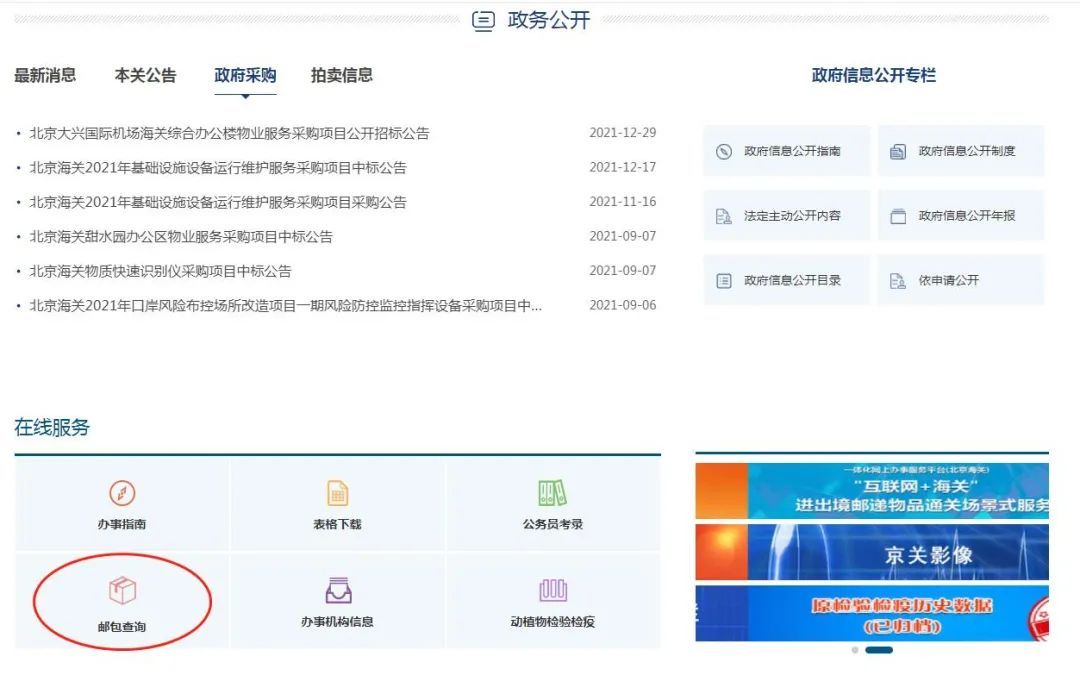Open 政府信息公开制度 label
The height and width of the screenshot is (694, 1080).
tap(967, 151)
